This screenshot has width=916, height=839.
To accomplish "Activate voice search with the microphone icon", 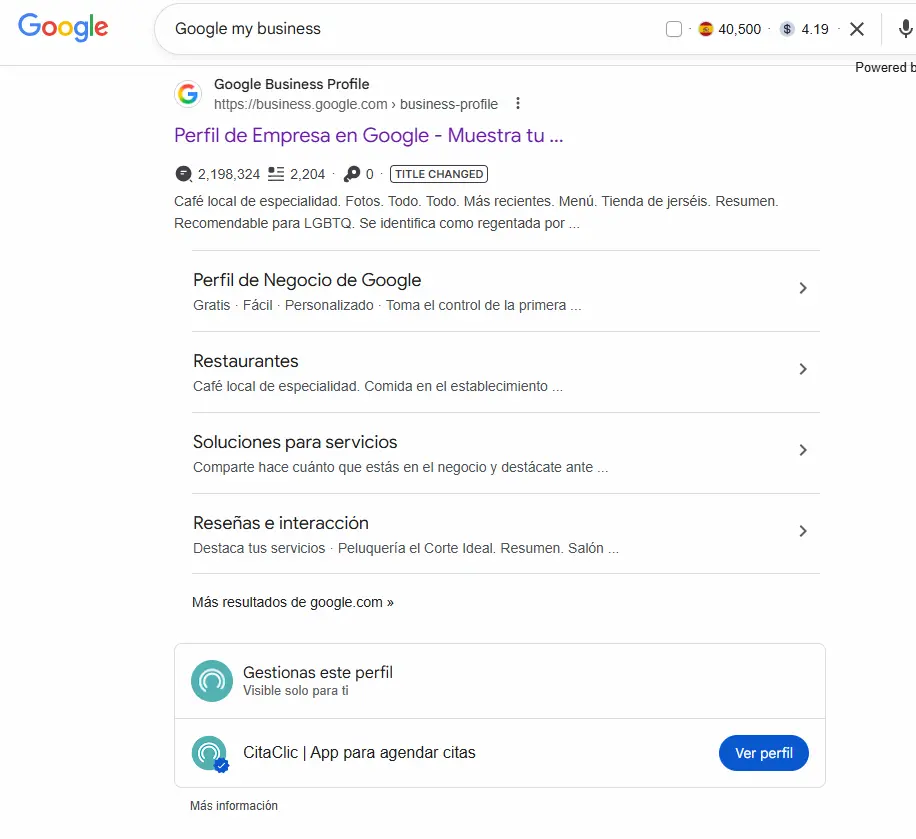I will click(x=904, y=28).
